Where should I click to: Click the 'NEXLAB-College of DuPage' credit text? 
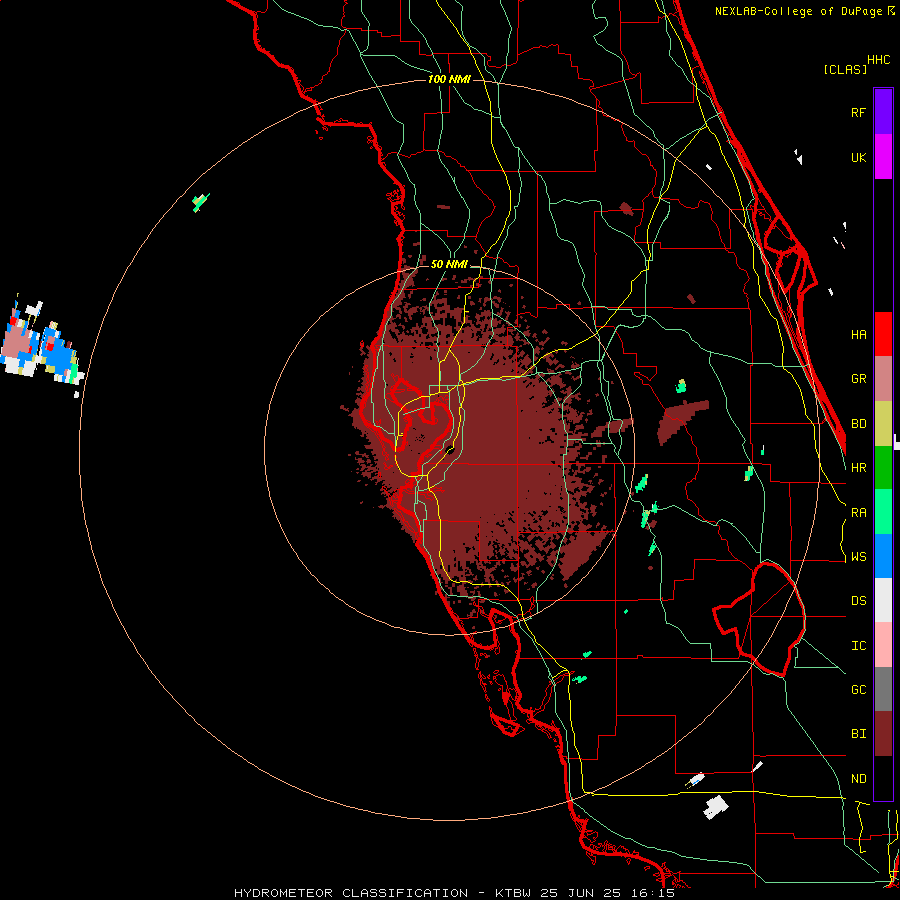(x=798, y=11)
